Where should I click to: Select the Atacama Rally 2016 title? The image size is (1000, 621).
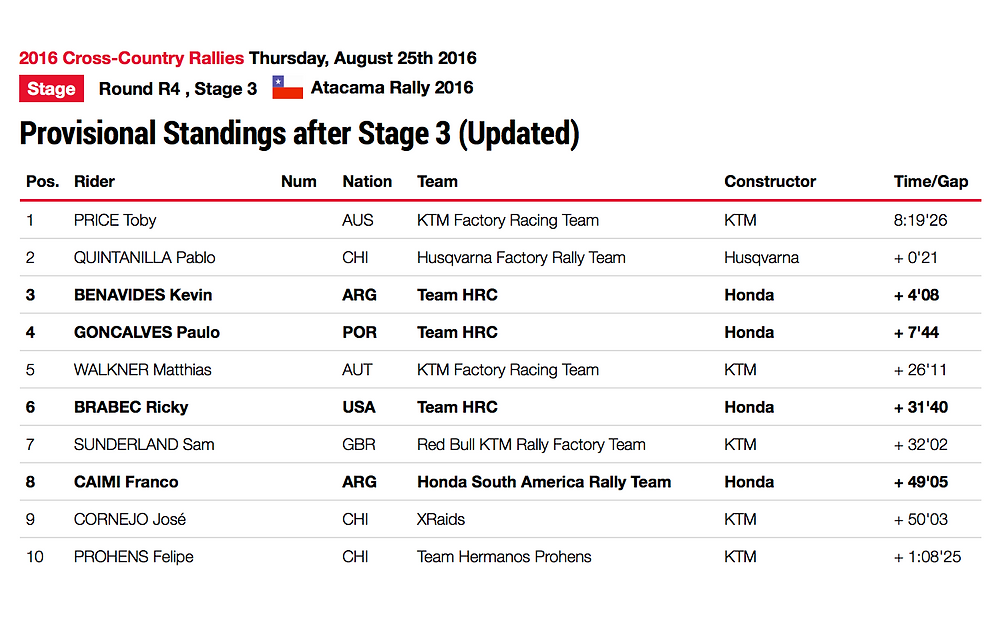click(392, 87)
